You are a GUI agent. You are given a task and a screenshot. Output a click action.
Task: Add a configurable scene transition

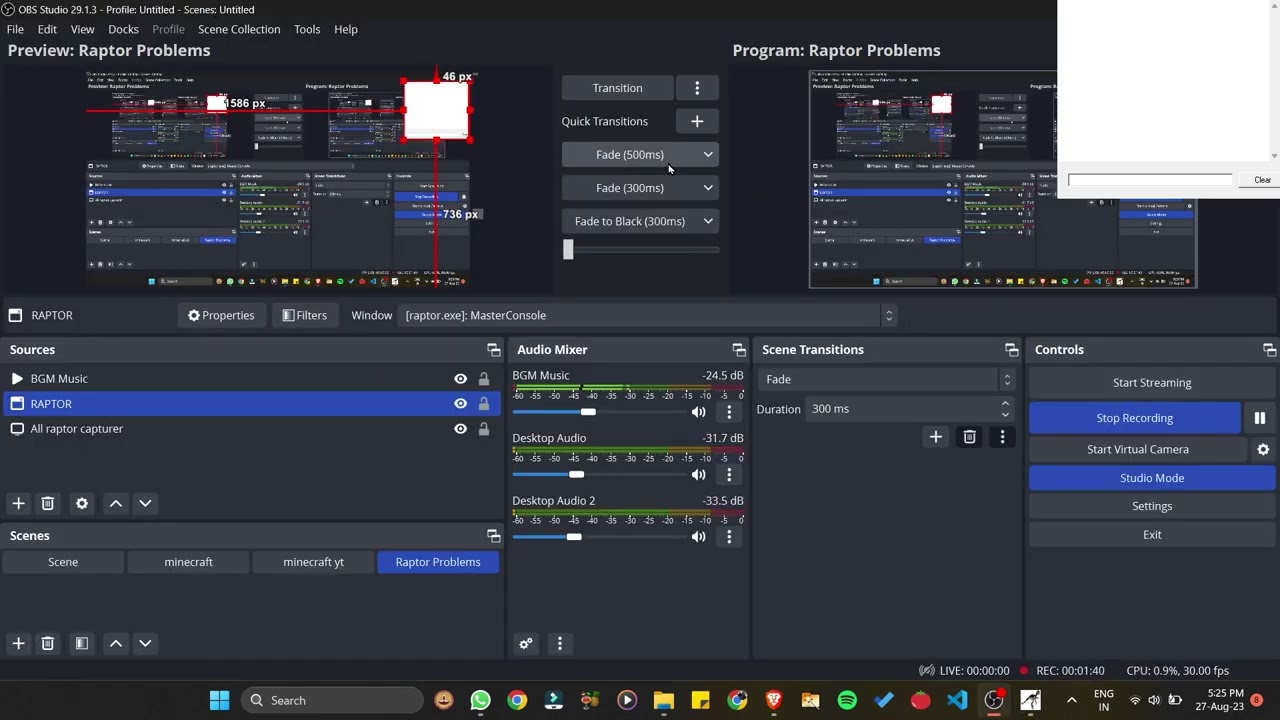coord(936,437)
